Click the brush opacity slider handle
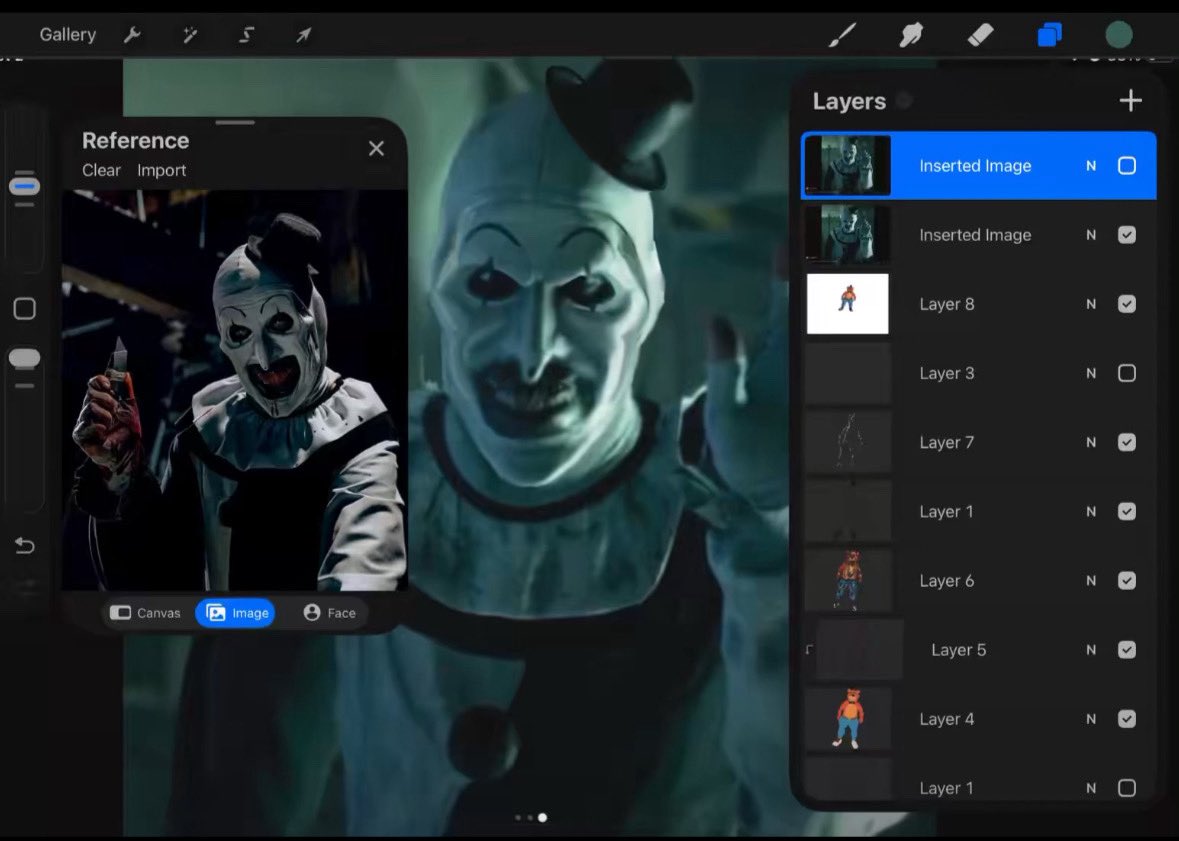 (x=24, y=358)
